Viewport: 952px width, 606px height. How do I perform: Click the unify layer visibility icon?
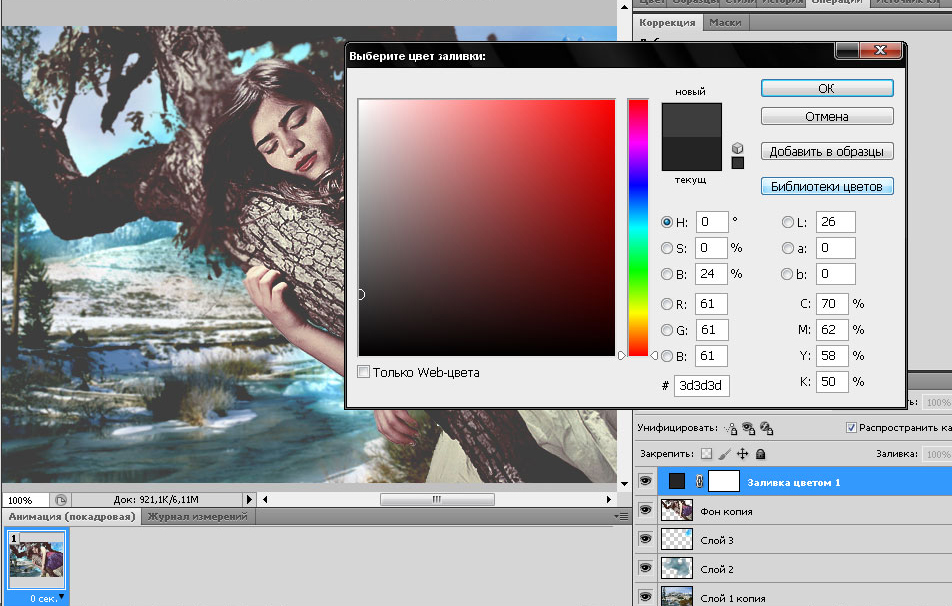(x=749, y=429)
